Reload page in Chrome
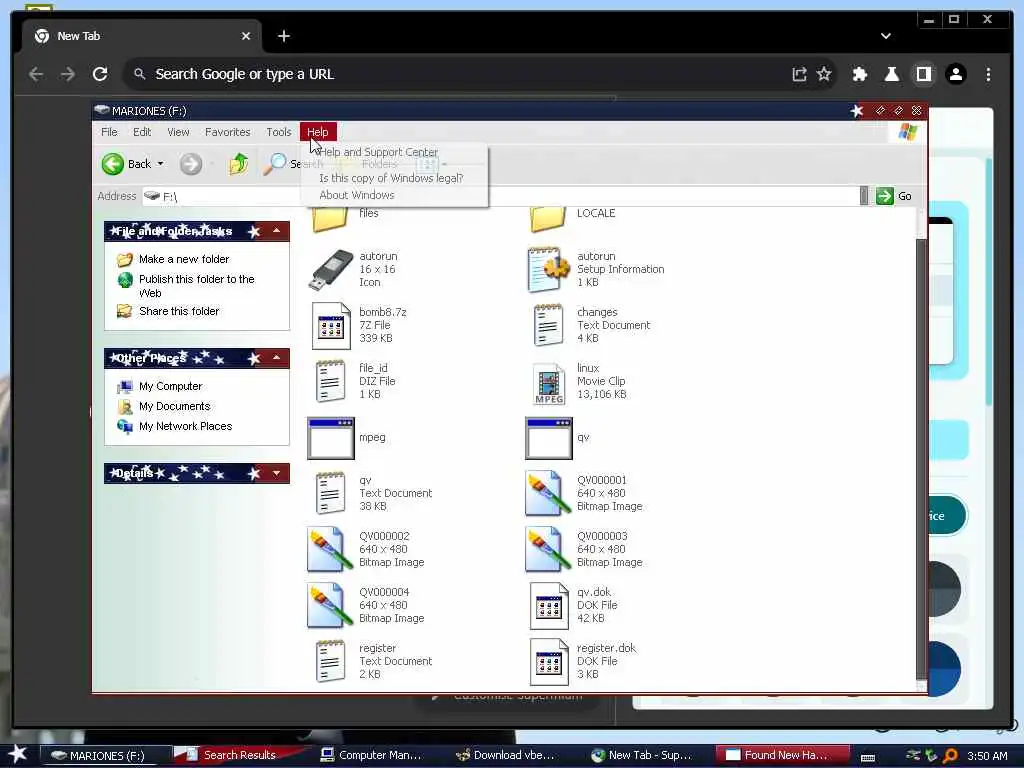1024x768 pixels. pos(100,74)
